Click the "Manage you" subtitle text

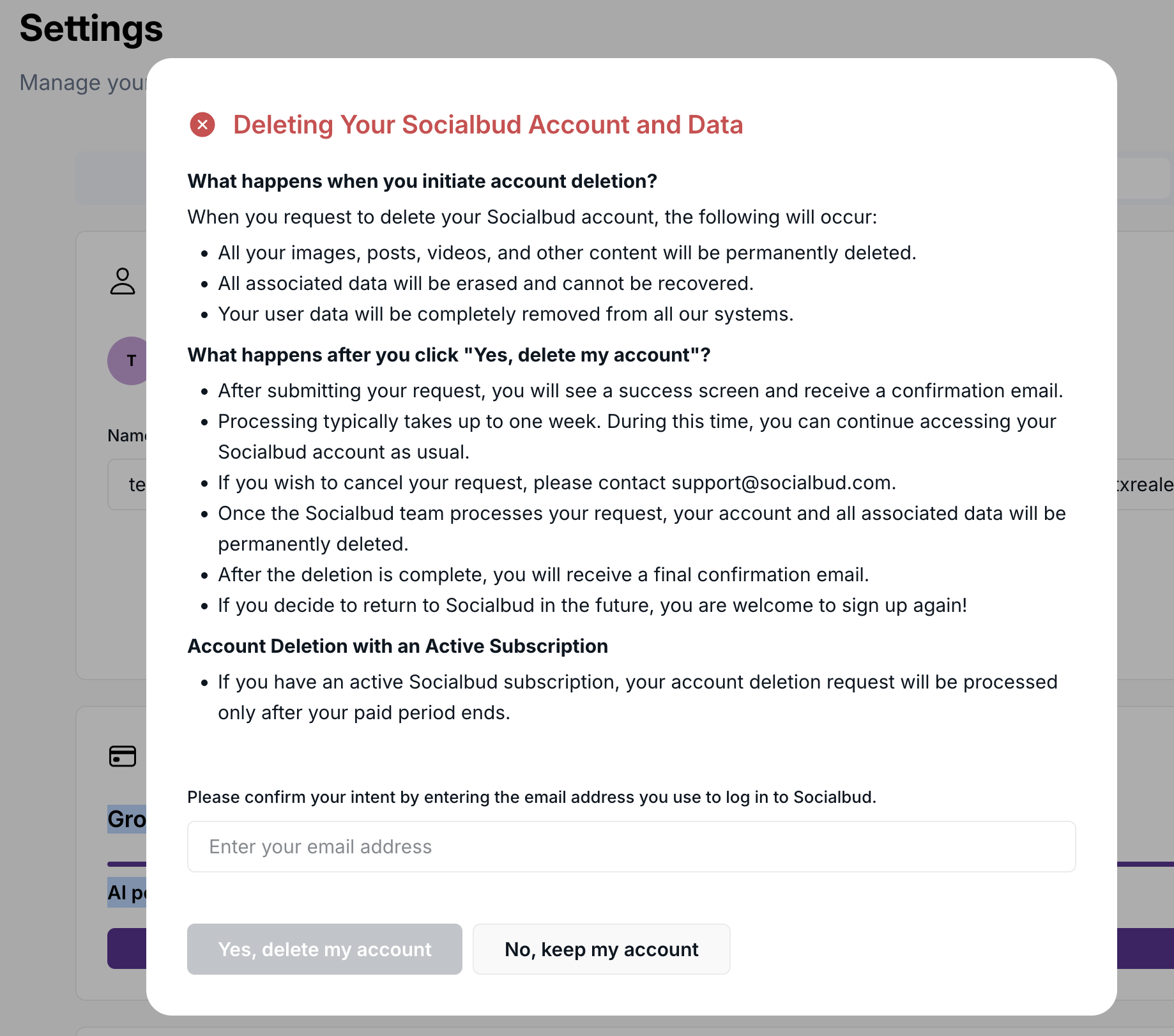click(x=83, y=82)
